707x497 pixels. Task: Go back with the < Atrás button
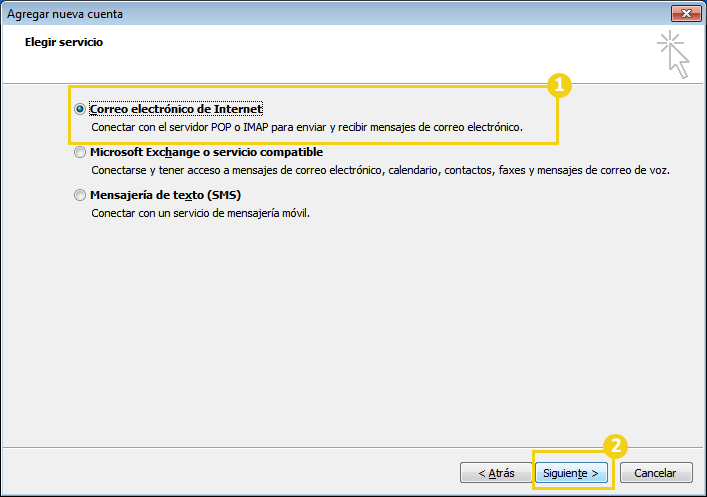pos(496,473)
